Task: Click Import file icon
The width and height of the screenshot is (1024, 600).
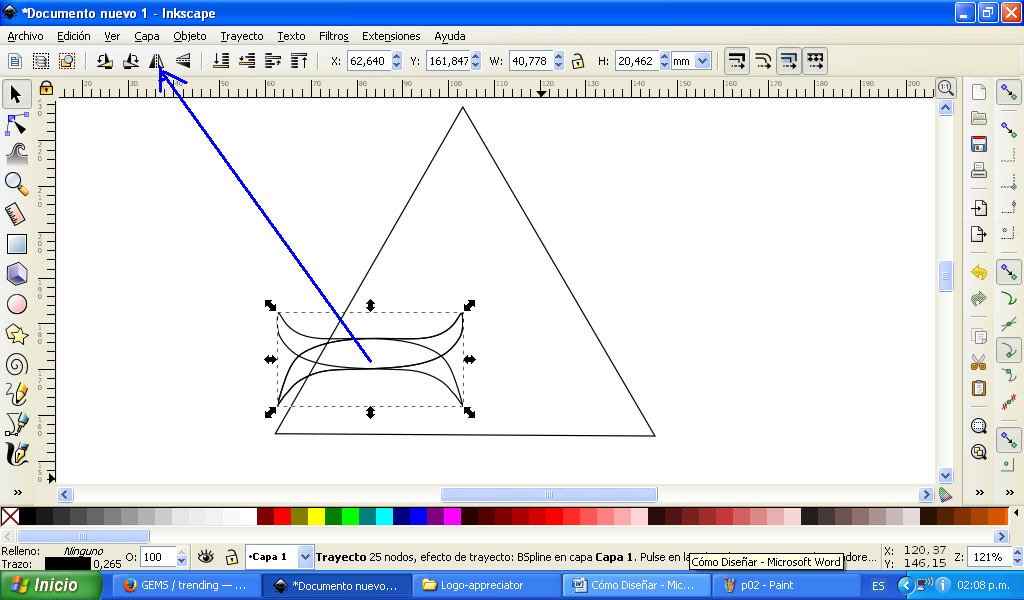Action: [978, 208]
